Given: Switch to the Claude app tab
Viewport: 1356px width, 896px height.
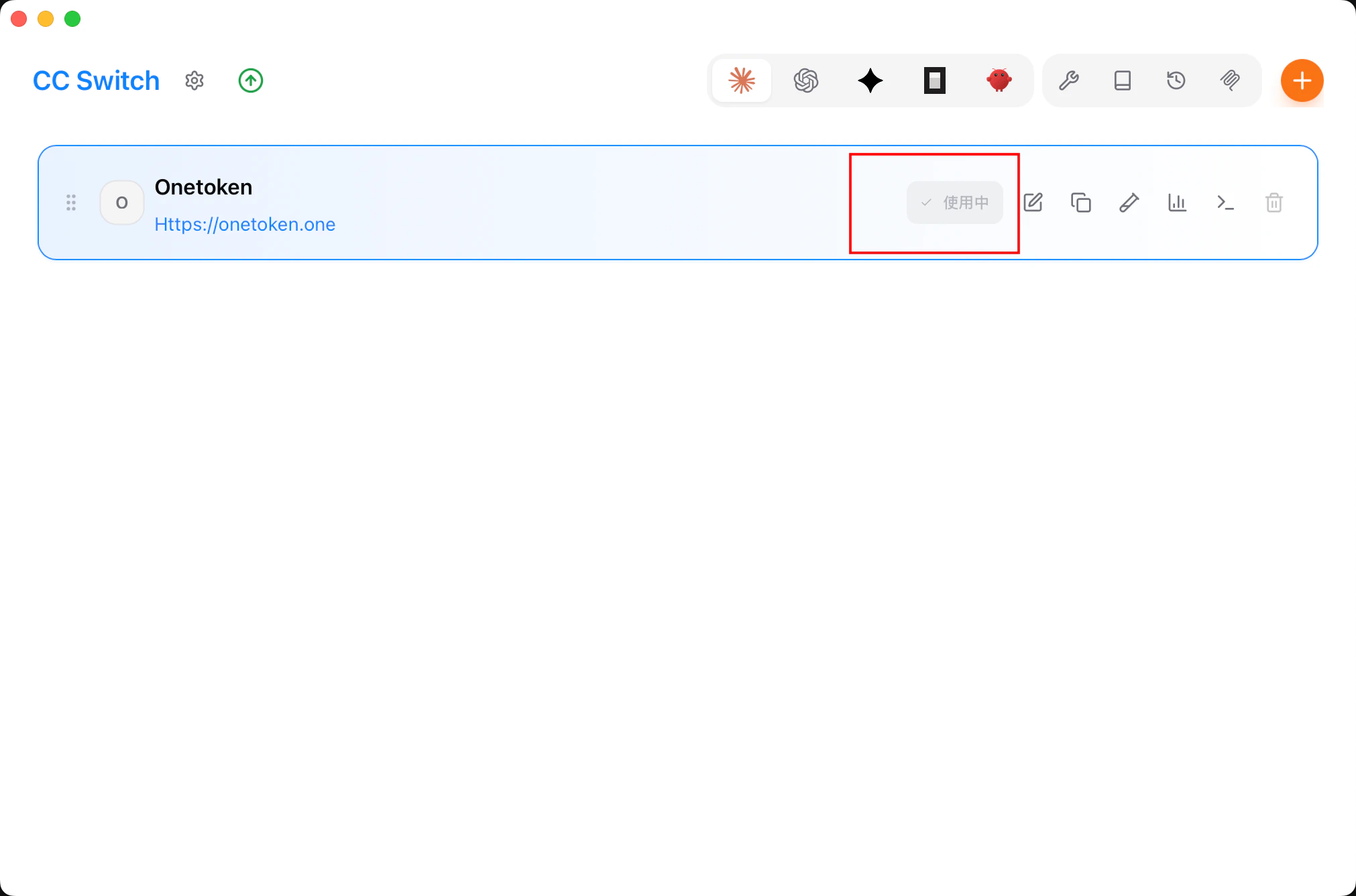Looking at the screenshot, I should (742, 80).
